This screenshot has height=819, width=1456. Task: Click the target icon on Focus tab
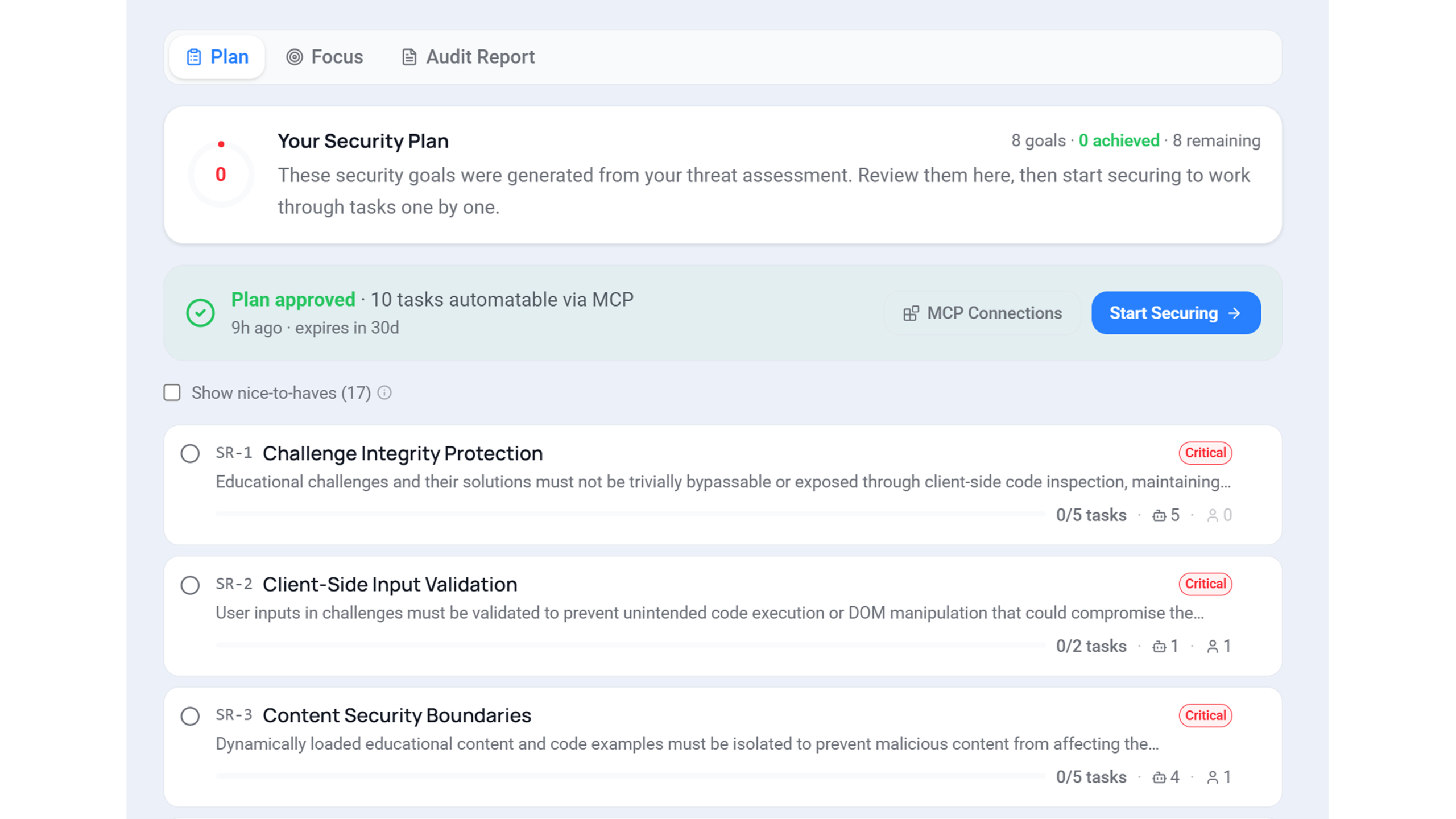click(294, 57)
